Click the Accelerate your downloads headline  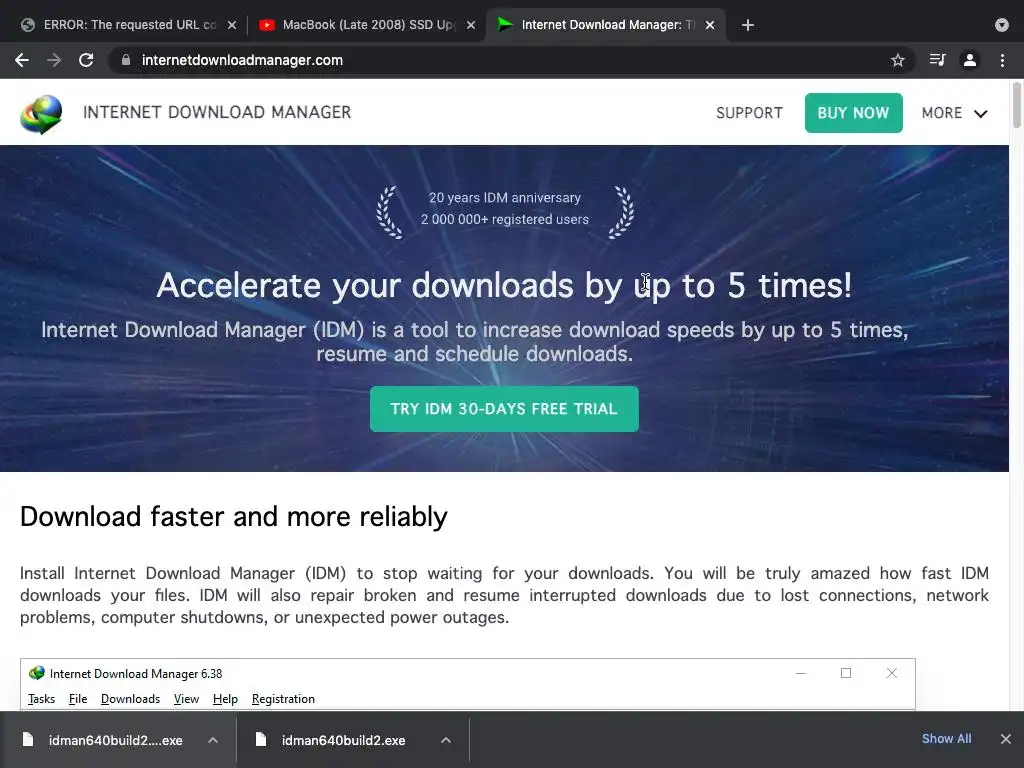click(x=504, y=285)
